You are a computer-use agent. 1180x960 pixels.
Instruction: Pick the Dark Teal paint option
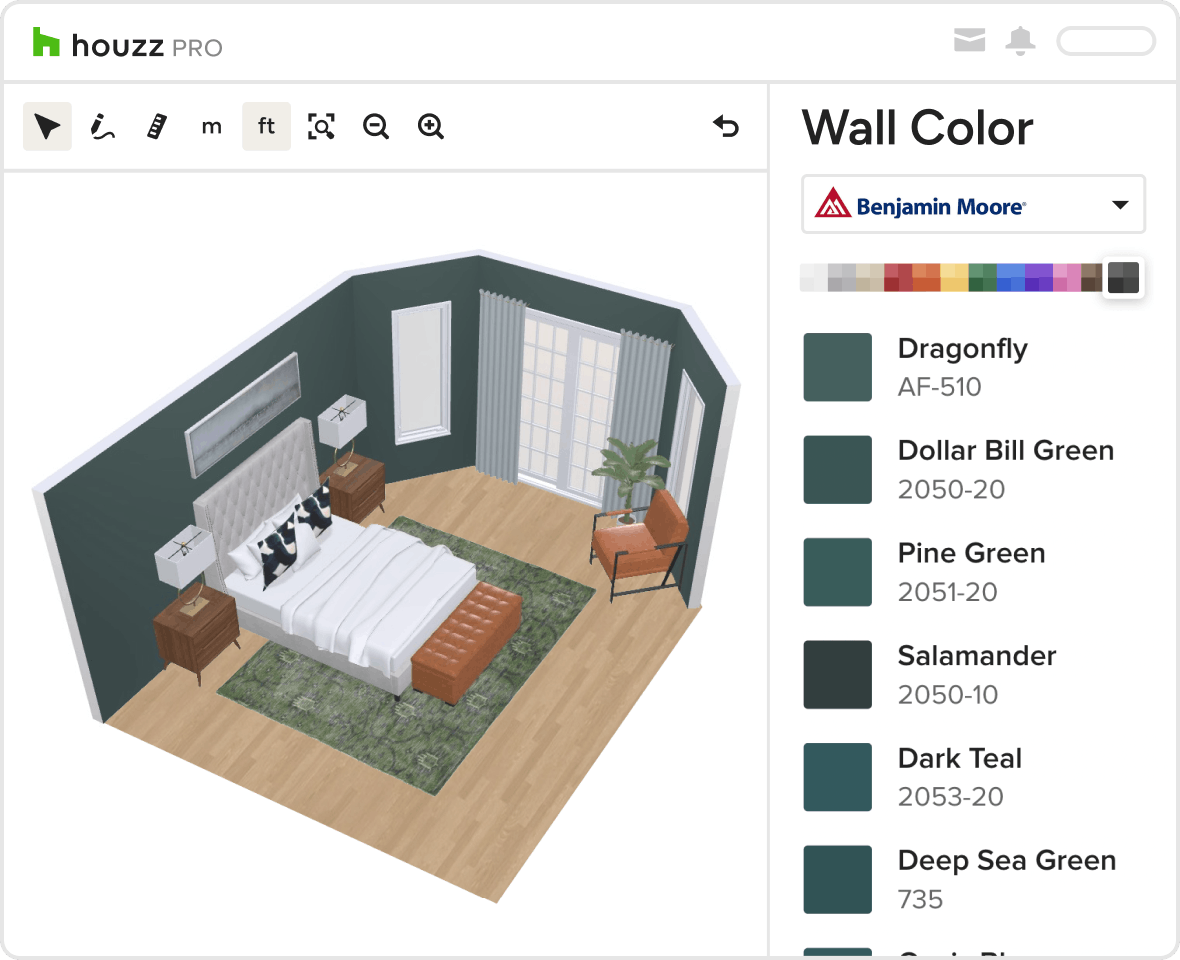tap(838, 777)
